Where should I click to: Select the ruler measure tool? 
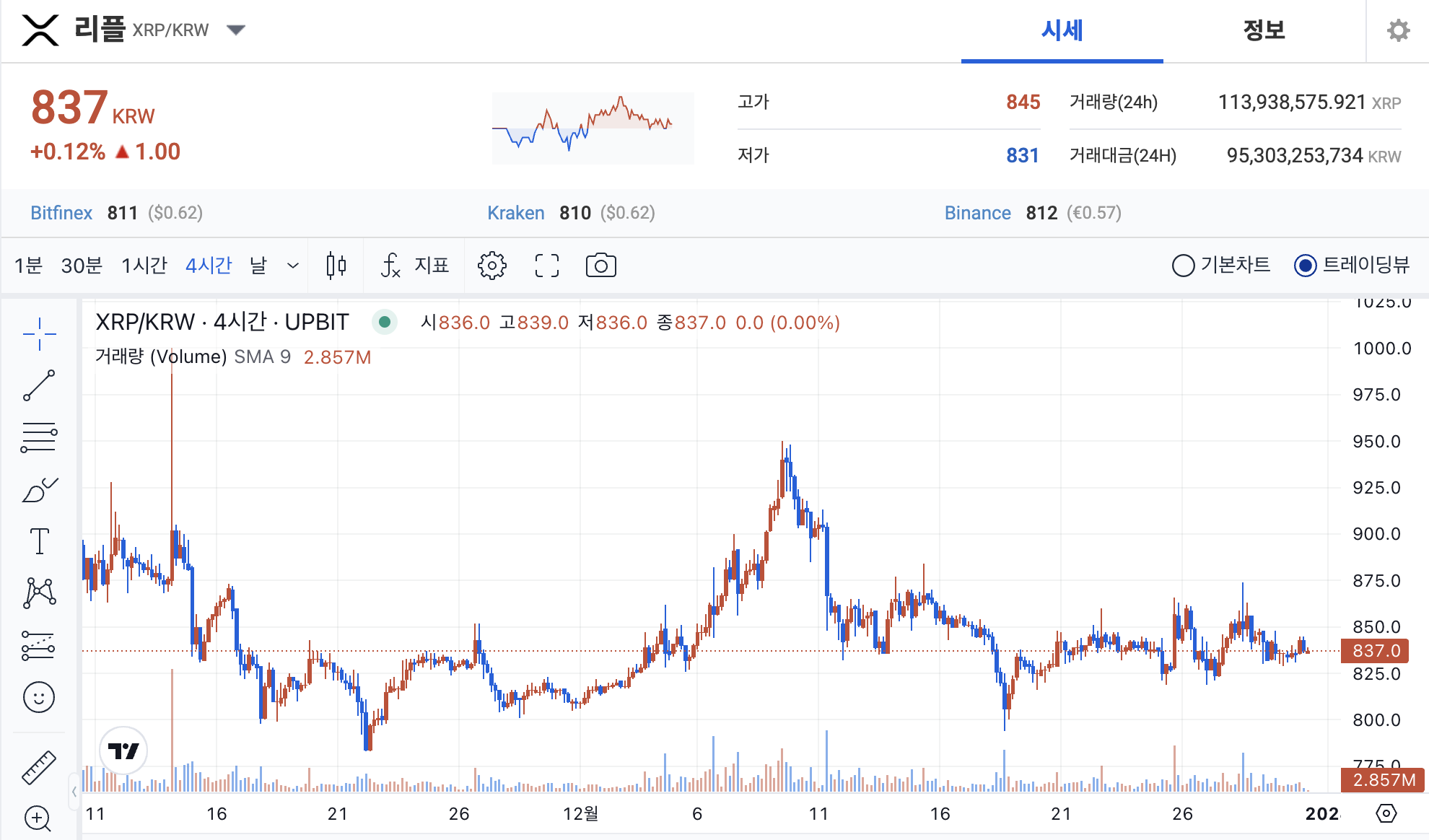[x=39, y=767]
